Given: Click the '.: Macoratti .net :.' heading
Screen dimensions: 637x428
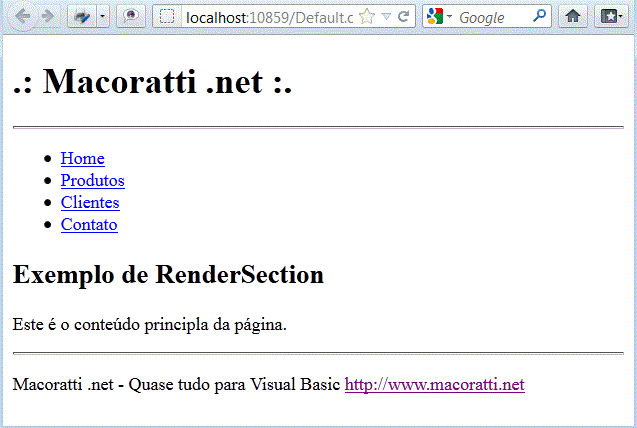Looking at the screenshot, I should 152,81.
